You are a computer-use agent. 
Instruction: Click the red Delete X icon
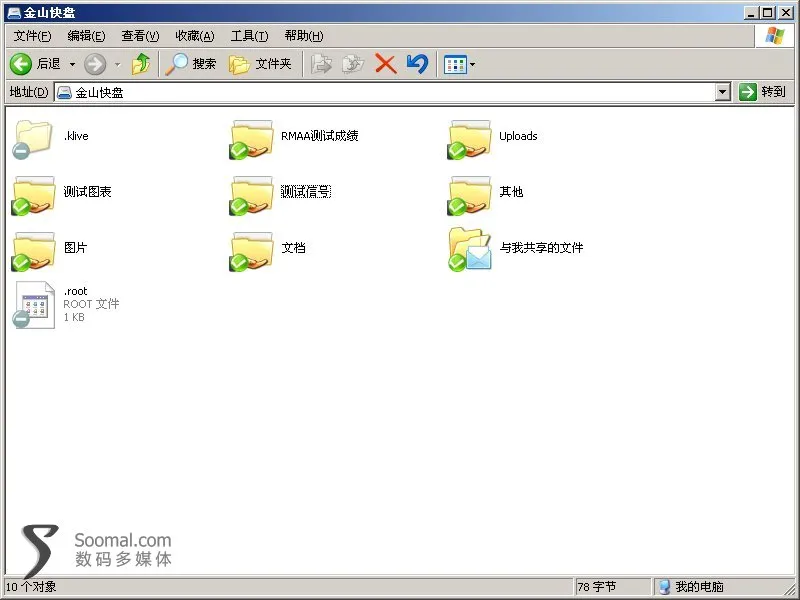click(386, 64)
